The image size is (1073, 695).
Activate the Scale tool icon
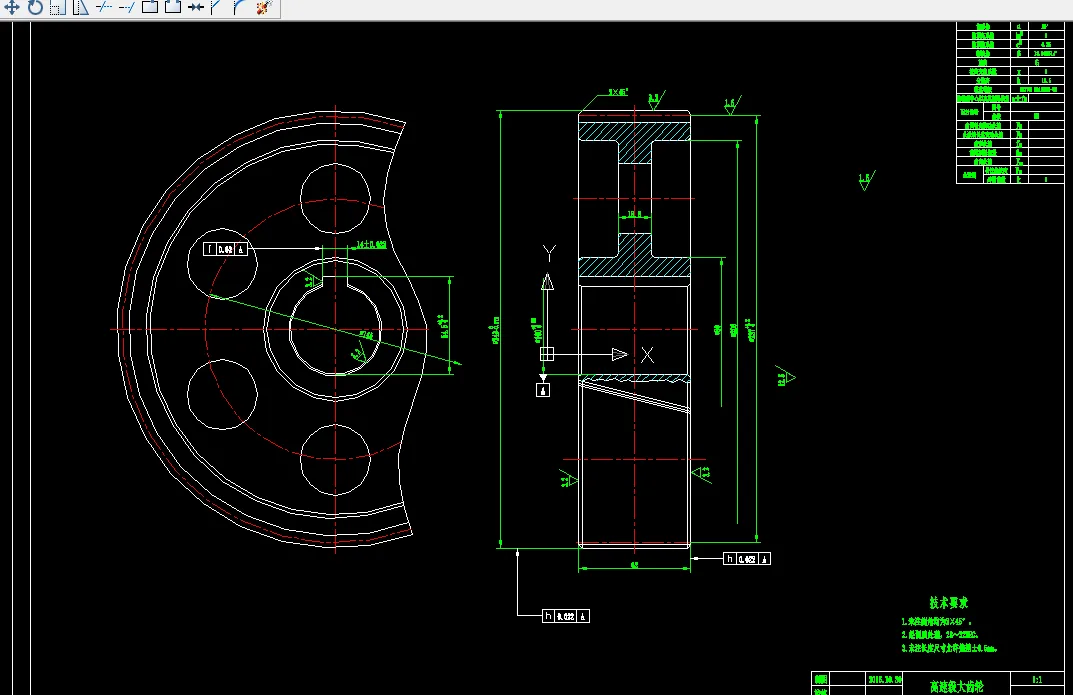coord(58,8)
